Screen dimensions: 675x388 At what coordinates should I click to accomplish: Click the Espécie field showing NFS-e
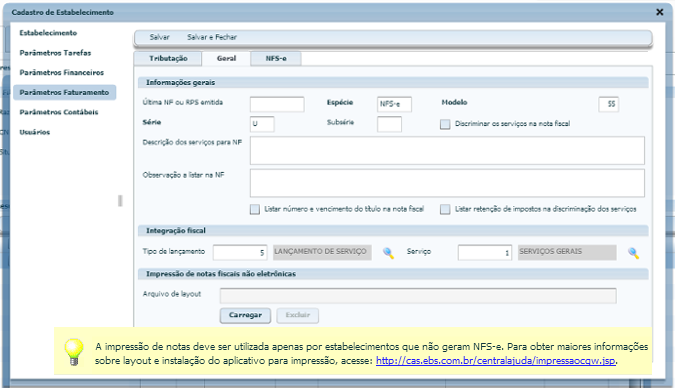click(x=394, y=104)
